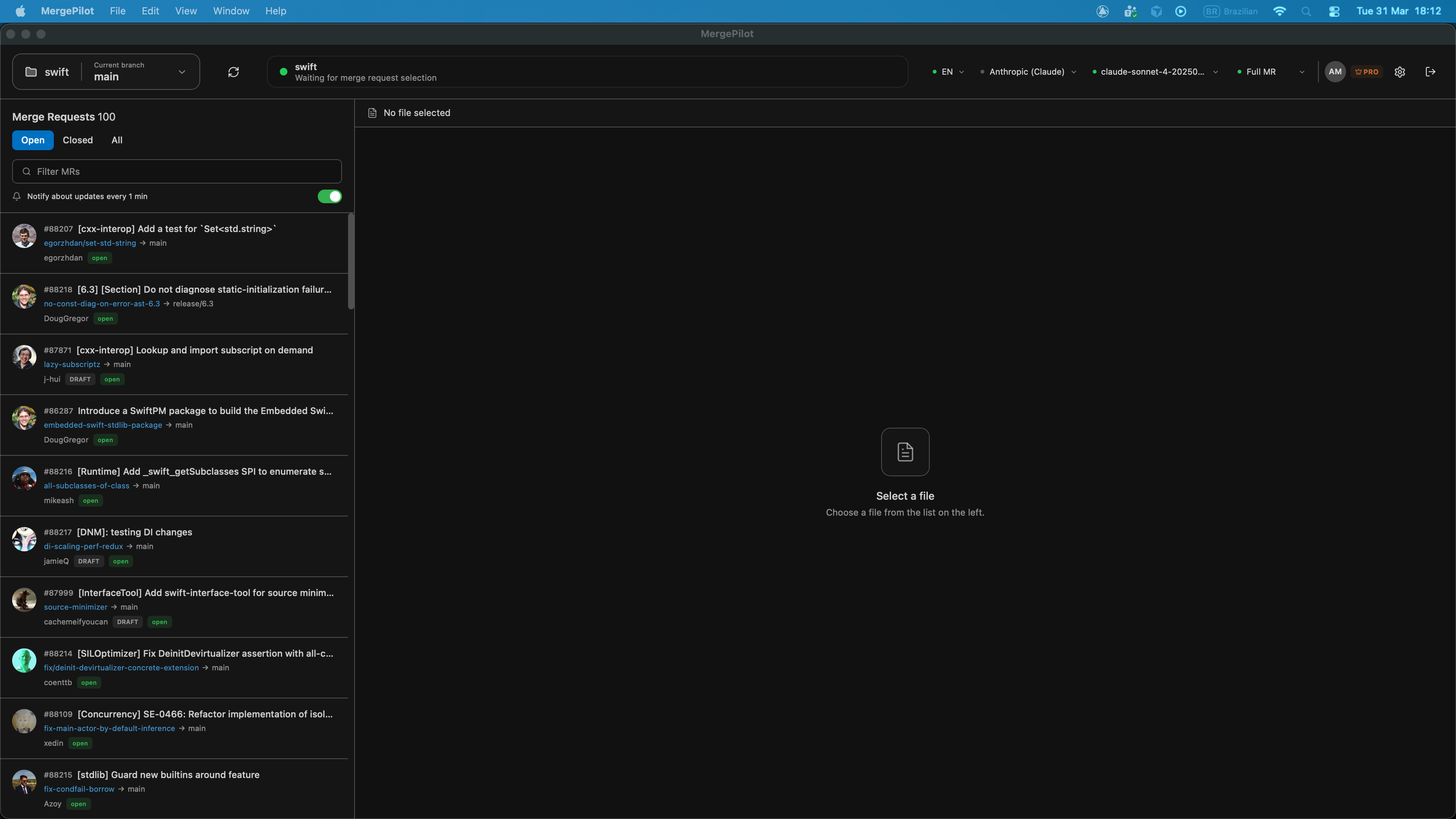Screen dimensions: 1456x819
Task: Select the All merge requests filter
Action: point(116,140)
